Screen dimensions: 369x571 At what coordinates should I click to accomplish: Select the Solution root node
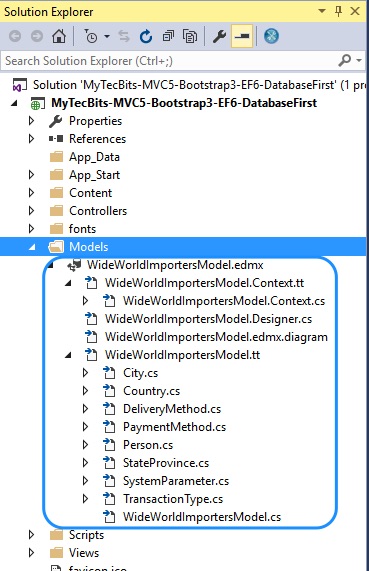point(200,85)
